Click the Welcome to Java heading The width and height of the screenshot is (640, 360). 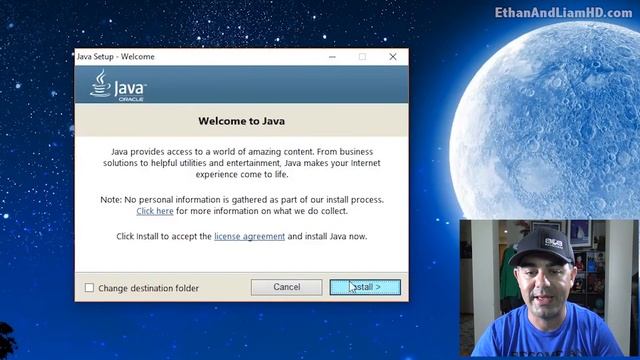point(242,121)
